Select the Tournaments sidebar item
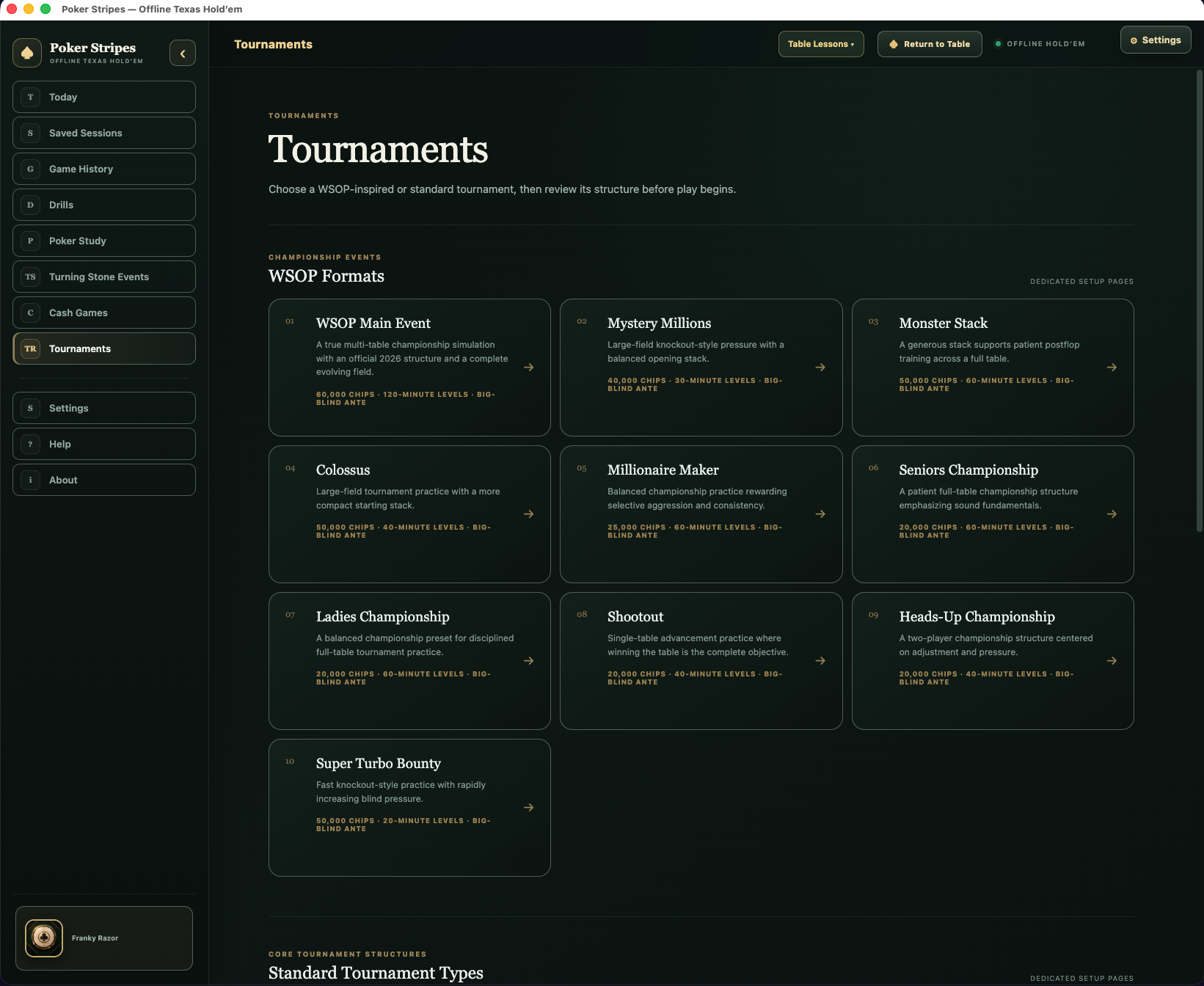Viewport: 1204px width, 986px height. click(104, 348)
